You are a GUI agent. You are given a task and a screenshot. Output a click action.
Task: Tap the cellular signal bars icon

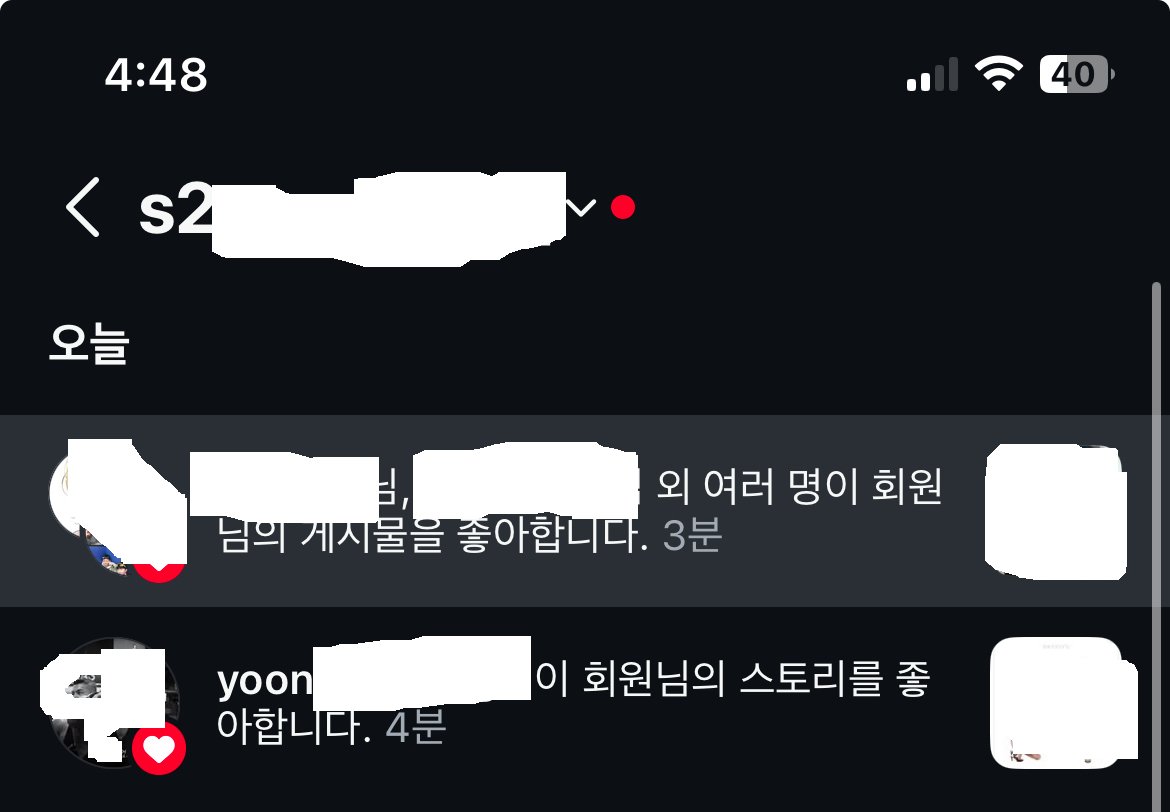click(x=932, y=74)
